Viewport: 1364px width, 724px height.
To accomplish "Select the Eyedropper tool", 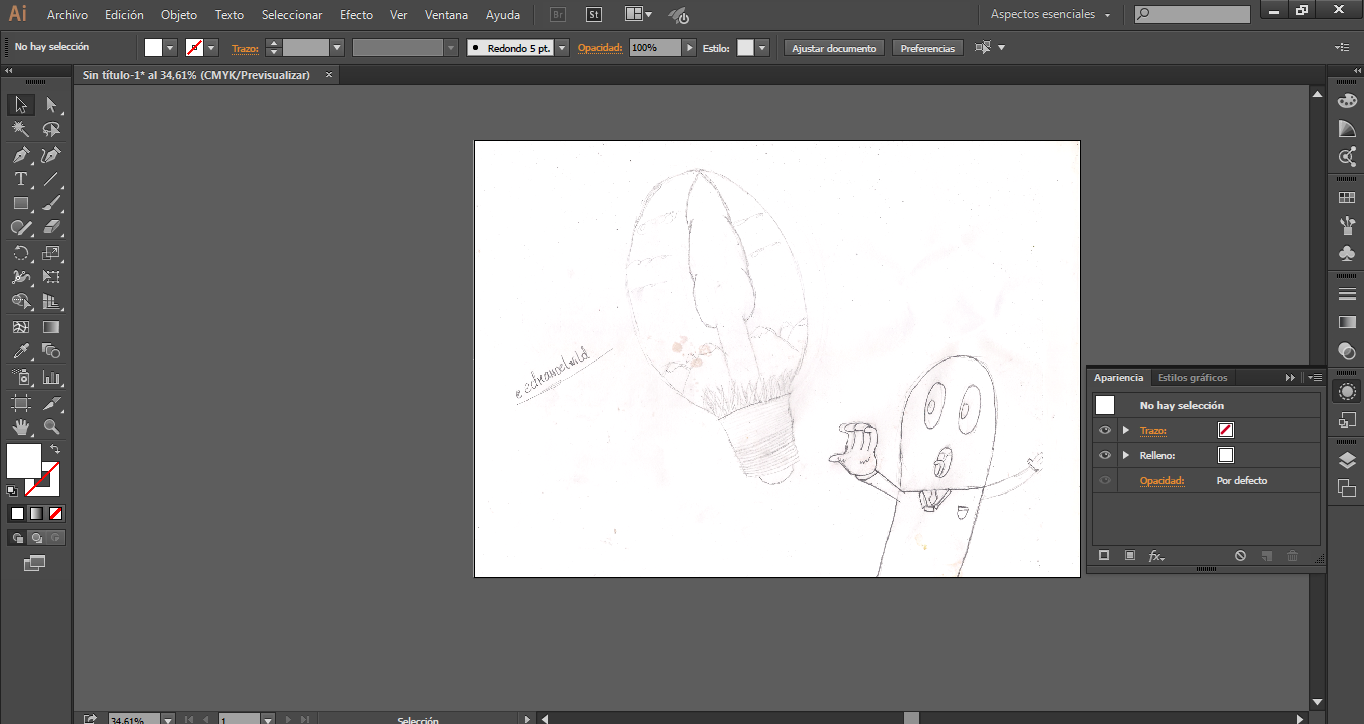I will point(20,351).
